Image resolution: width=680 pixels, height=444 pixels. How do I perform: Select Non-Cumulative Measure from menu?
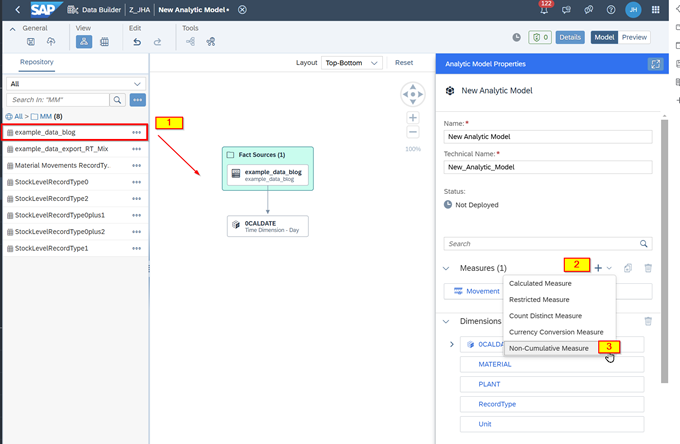click(548, 348)
